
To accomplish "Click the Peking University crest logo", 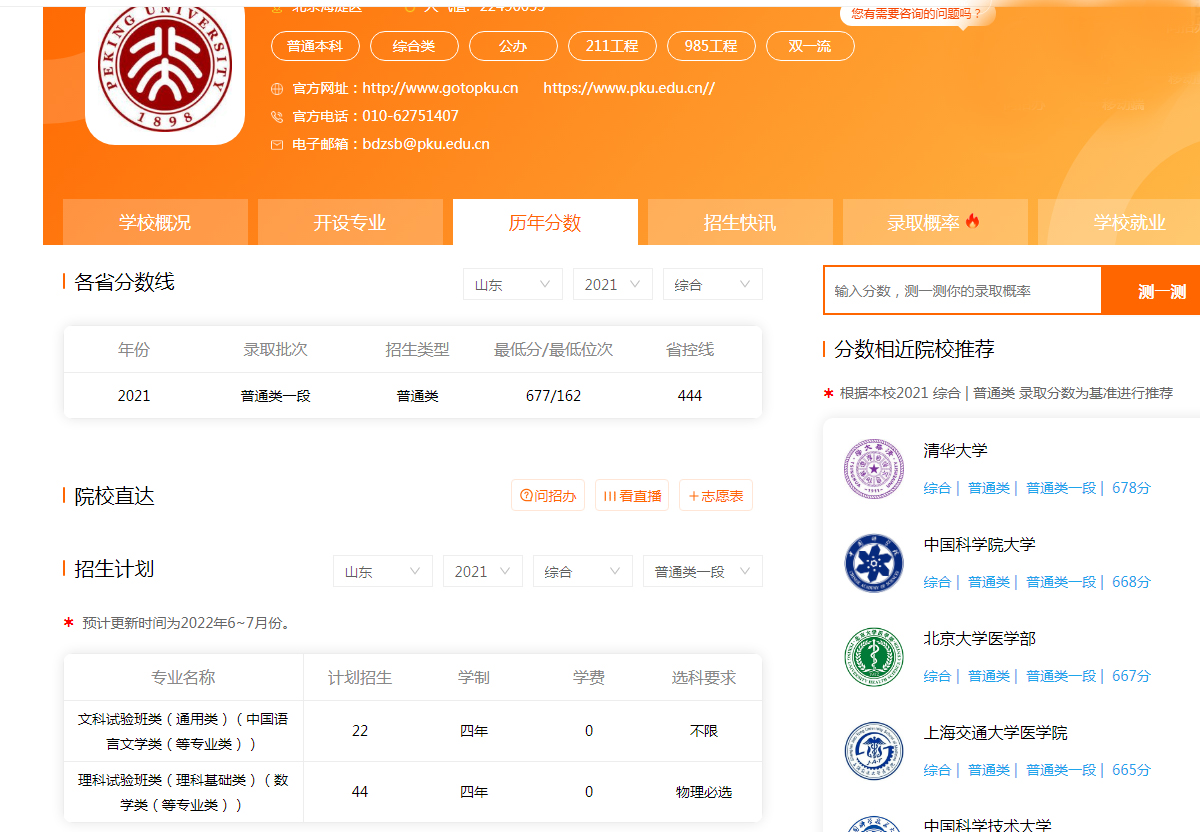I will point(164,68).
